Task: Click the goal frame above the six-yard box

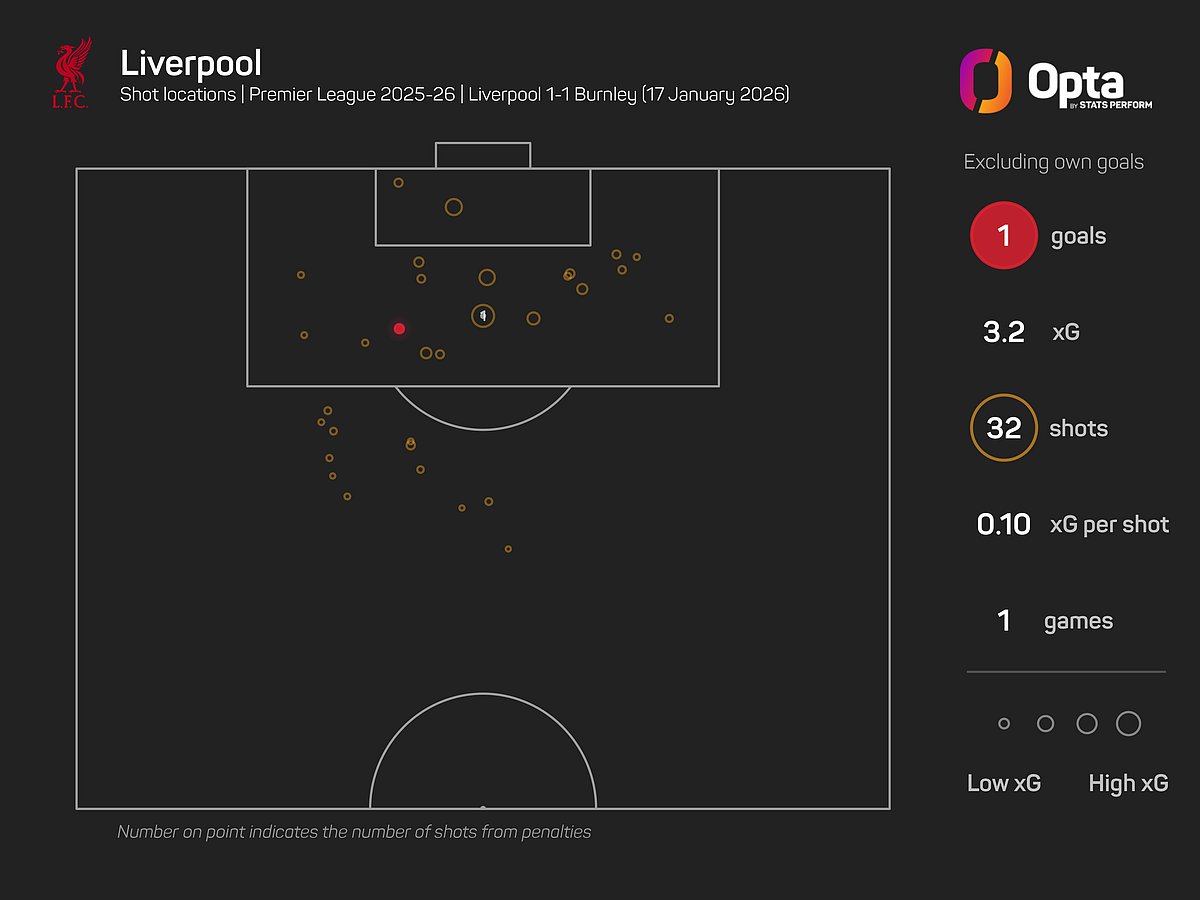Action: tap(483, 155)
